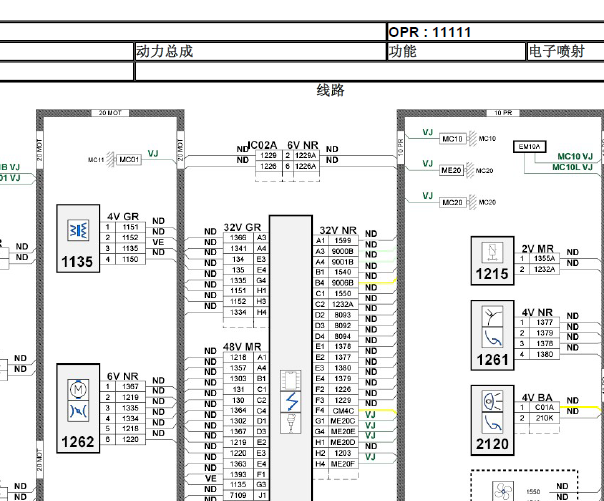Click the spark plug icon on the ECU block
604x501 pixels.
pos(291,423)
